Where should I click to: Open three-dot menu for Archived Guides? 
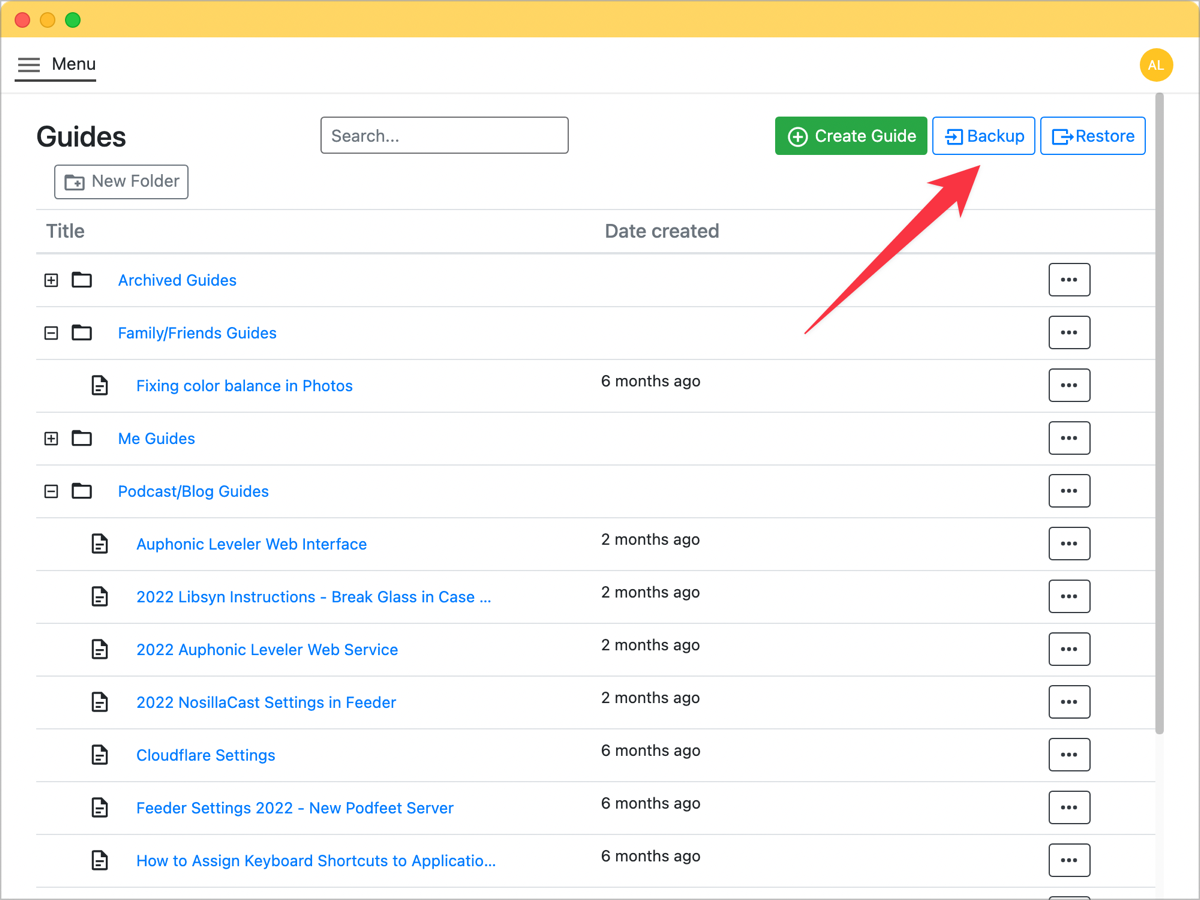point(1069,280)
